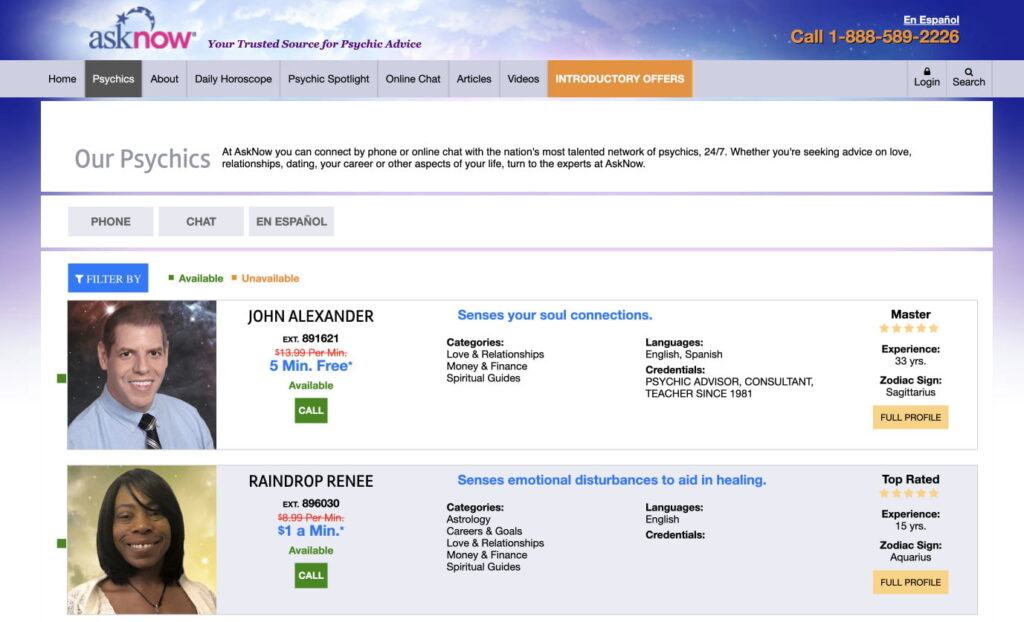Image resolution: width=1024 pixels, height=622 pixels.
Task: Click the AskNow logo
Action: click(142, 30)
